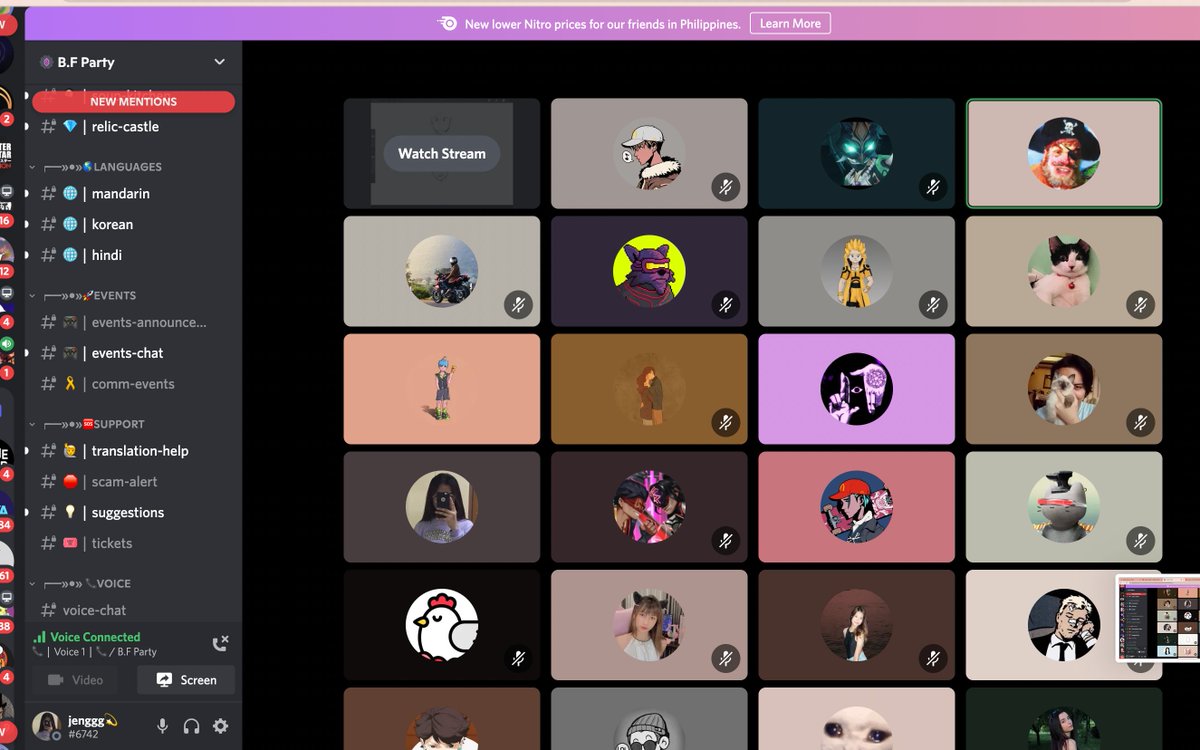Click the muted mic icon on the Naruto tile

(933, 304)
